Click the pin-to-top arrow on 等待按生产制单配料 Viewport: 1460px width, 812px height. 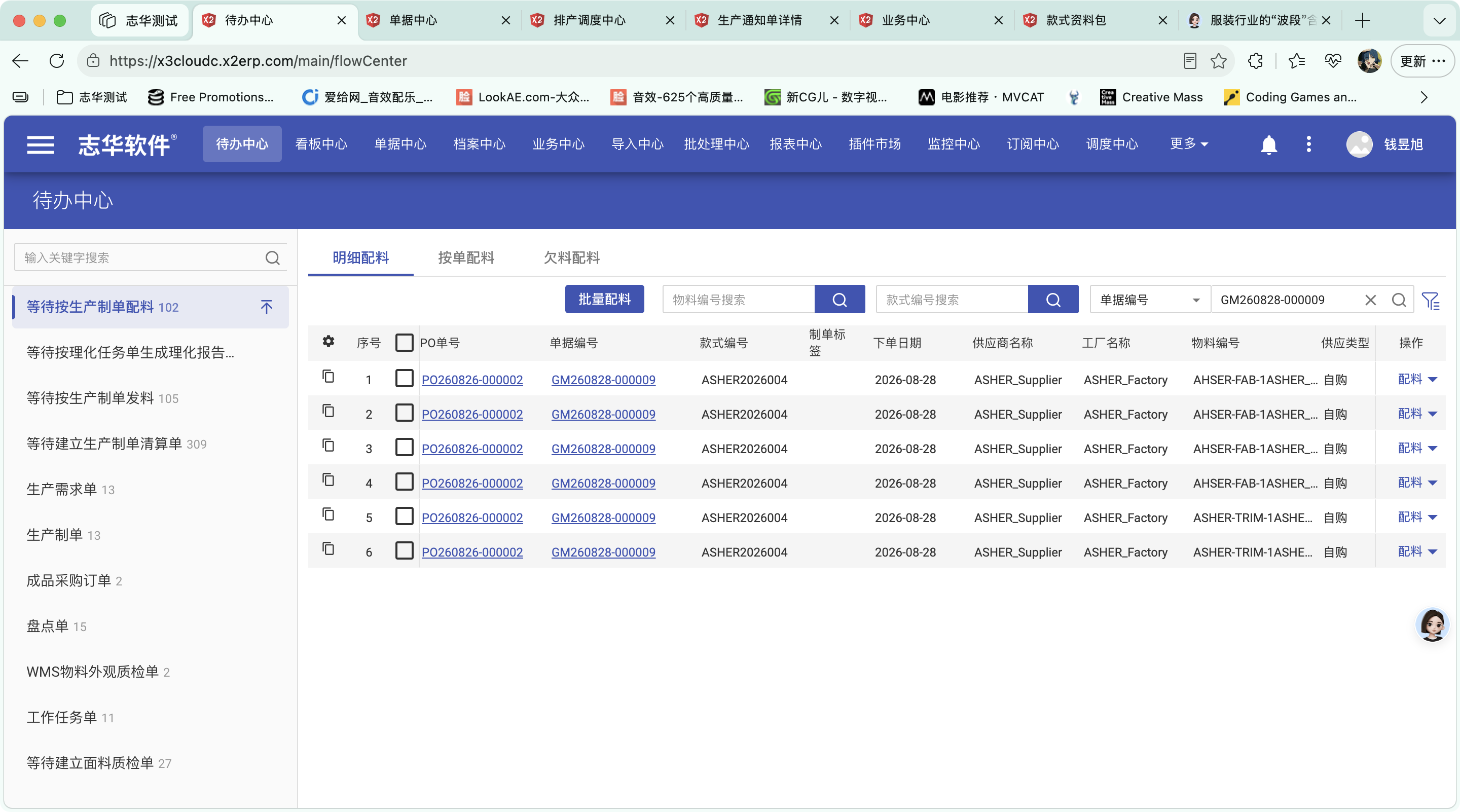click(266, 307)
